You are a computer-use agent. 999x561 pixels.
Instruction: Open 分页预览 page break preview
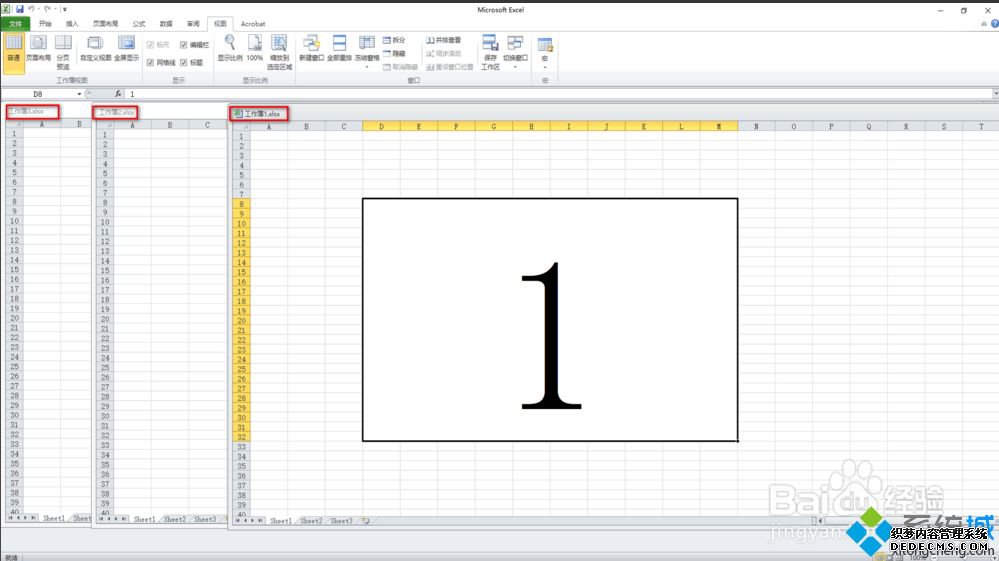point(63,52)
